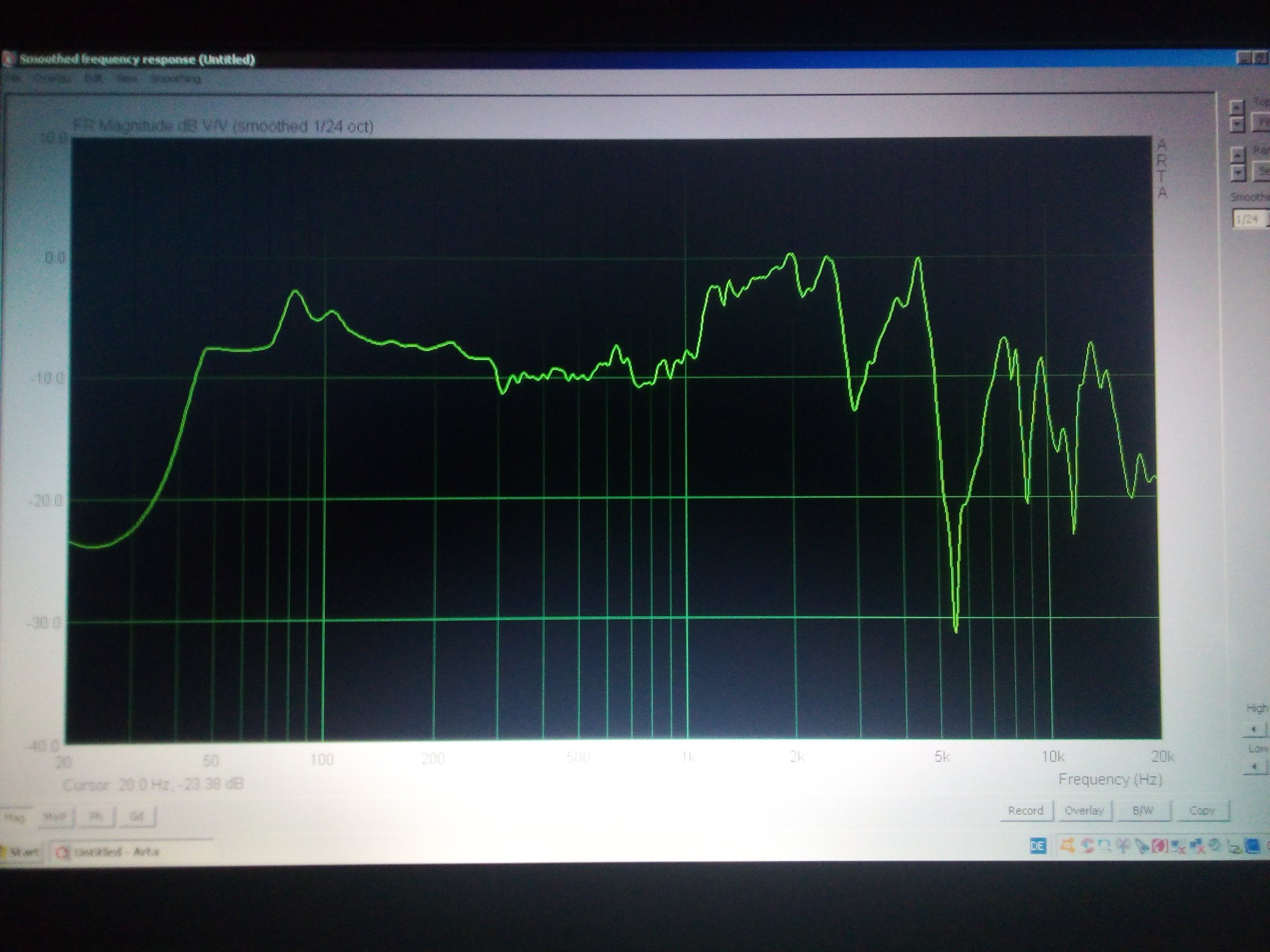1270x952 pixels.
Task: Click the monitor-shaped tray icon
Action: click(1104, 845)
